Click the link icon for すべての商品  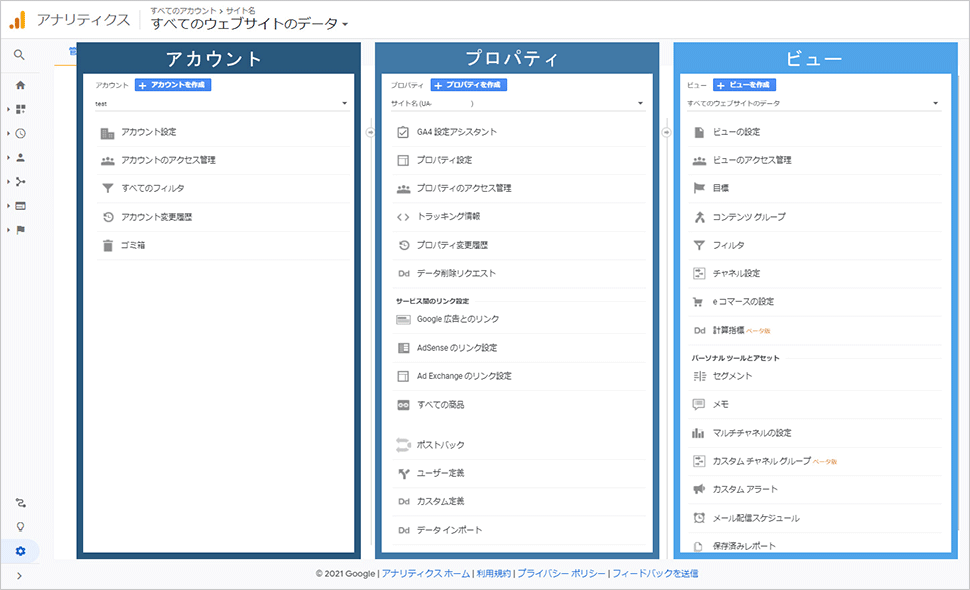(x=403, y=405)
